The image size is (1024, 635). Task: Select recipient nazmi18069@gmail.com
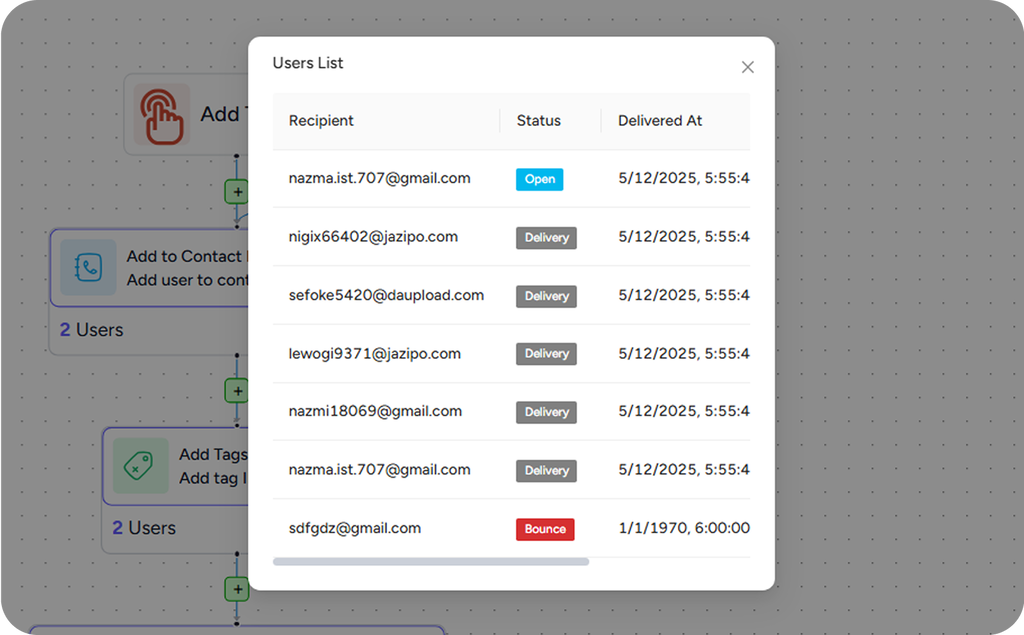(375, 411)
